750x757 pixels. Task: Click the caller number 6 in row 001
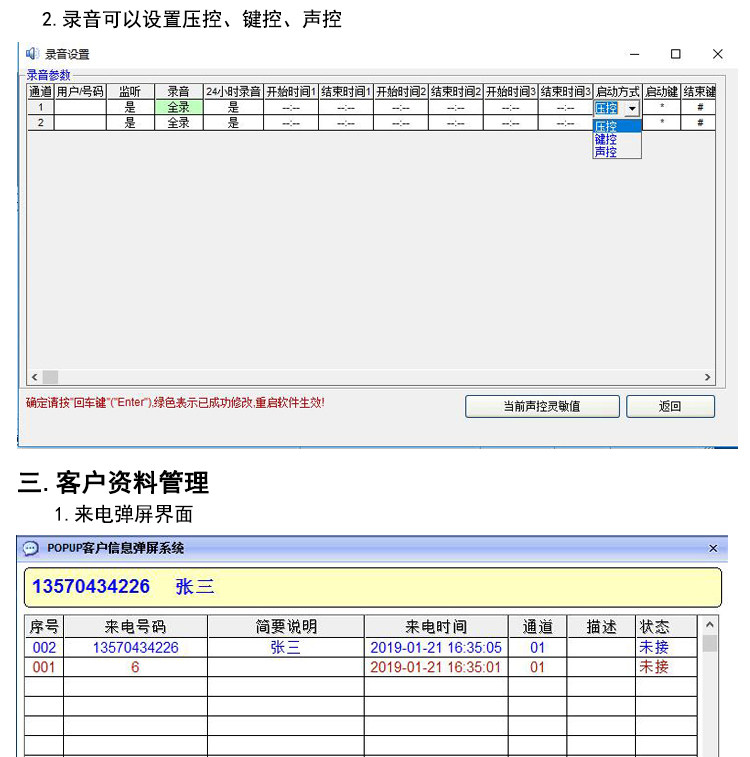[135, 667]
